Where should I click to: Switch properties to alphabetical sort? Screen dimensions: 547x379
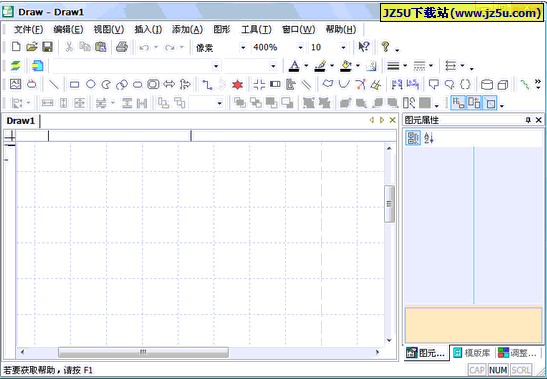[x=429, y=138]
